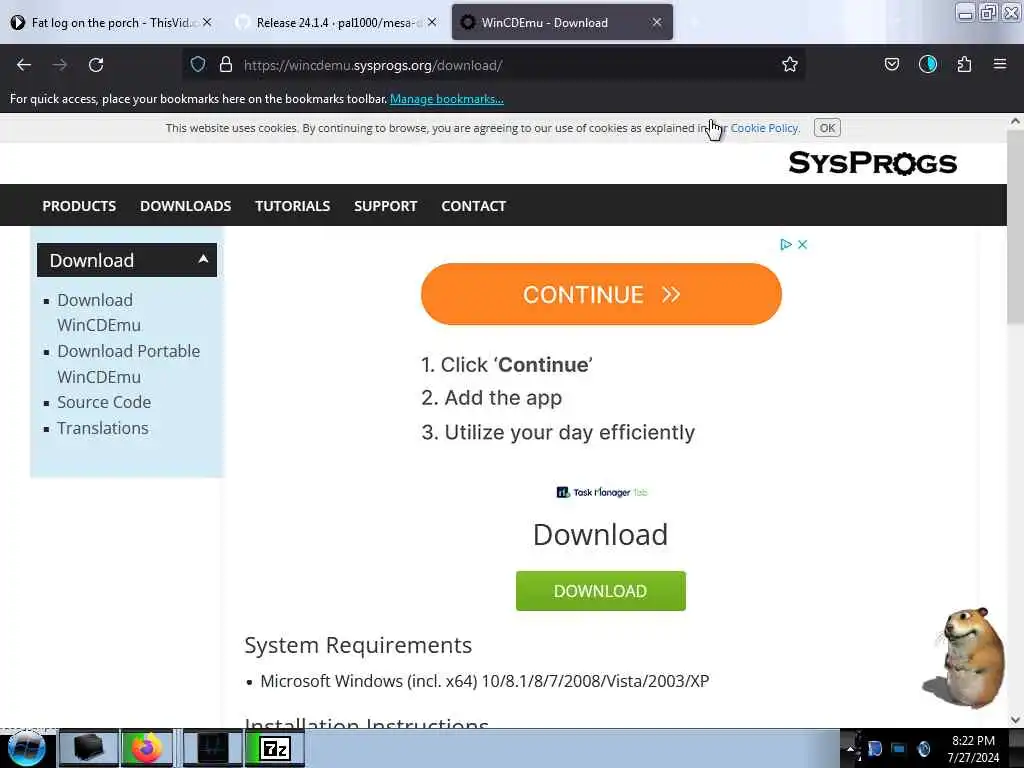1024x768 pixels.
Task: Click the Microsoft Windows requirements line
Action: pyautogui.click(x=485, y=681)
